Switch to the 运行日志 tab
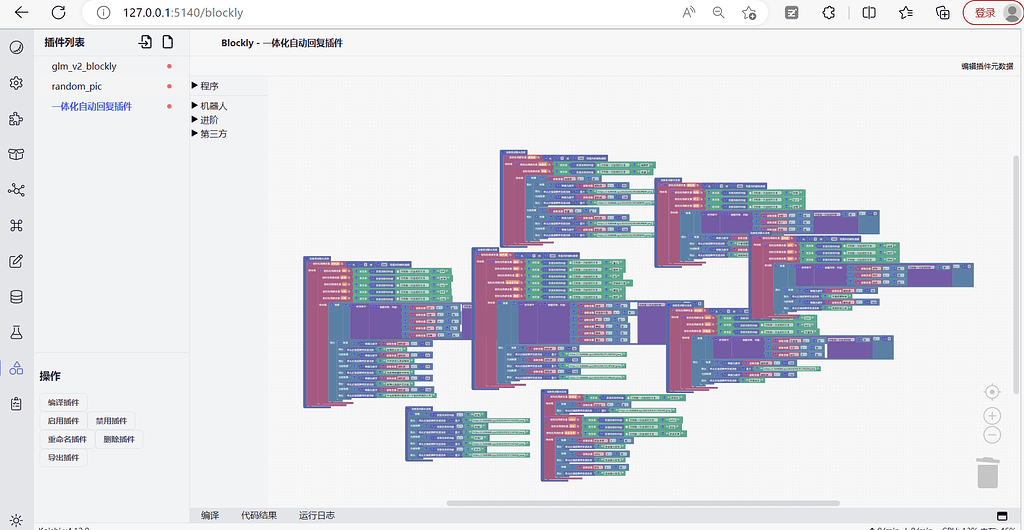This screenshot has width=1024, height=530. pyautogui.click(x=316, y=516)
